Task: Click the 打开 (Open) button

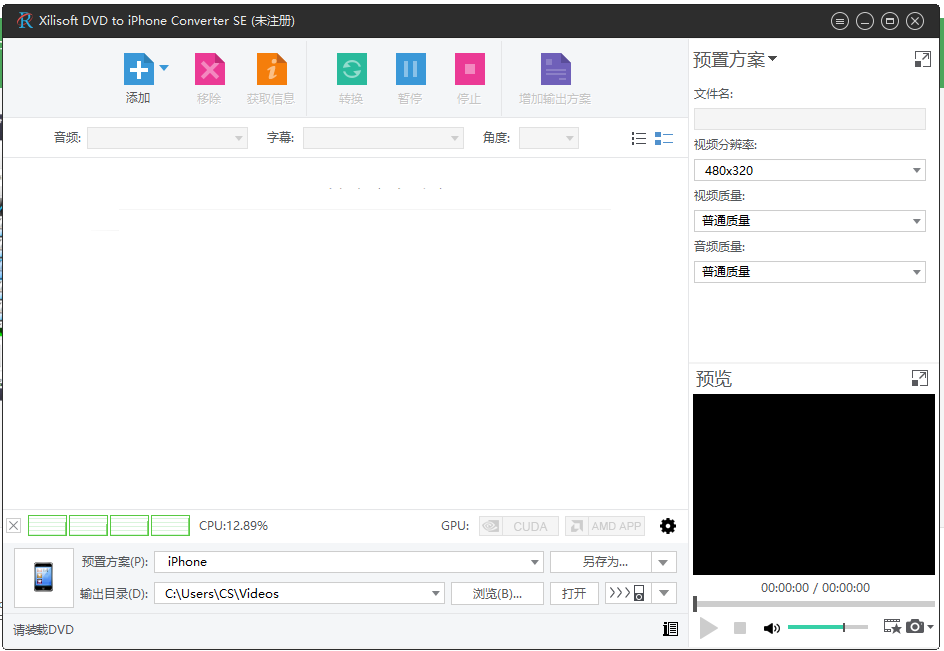Action: [573, 592]
